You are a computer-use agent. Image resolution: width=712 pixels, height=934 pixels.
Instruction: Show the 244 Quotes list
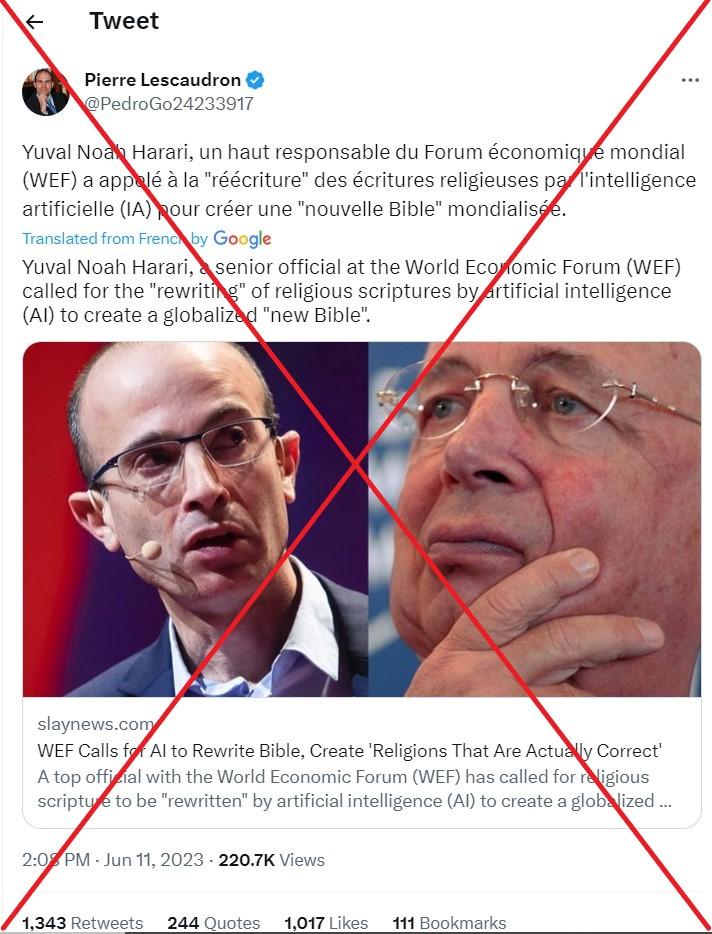[x=213, y=923]
